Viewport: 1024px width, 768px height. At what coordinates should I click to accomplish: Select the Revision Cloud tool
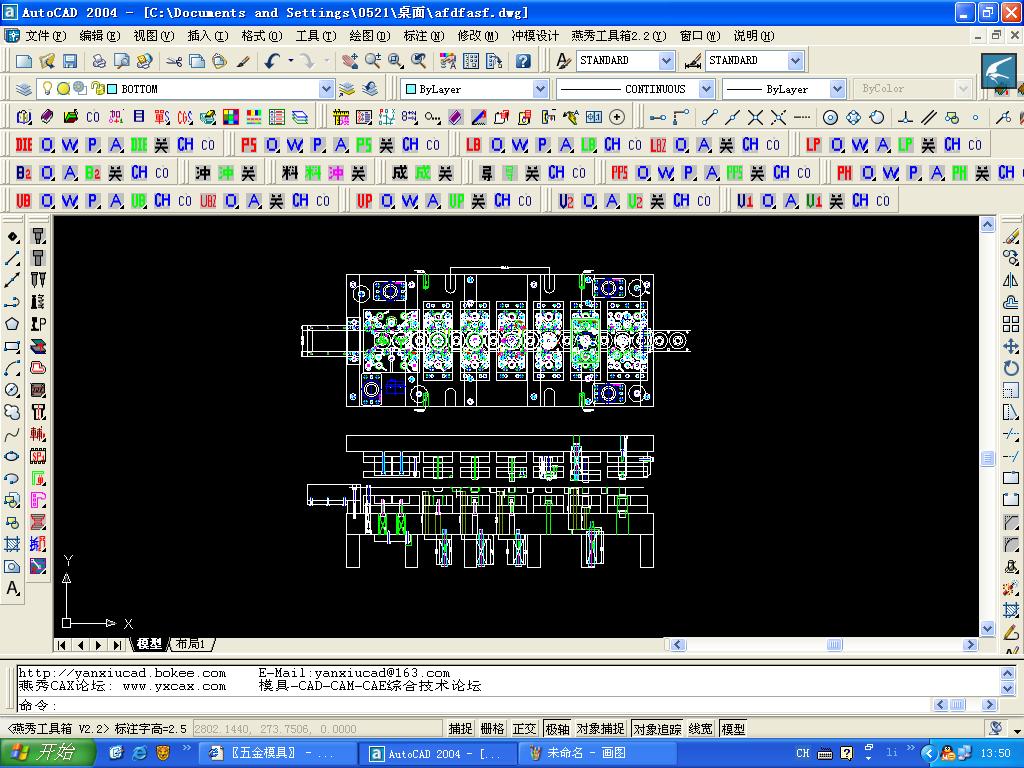(x=12, y=413)
